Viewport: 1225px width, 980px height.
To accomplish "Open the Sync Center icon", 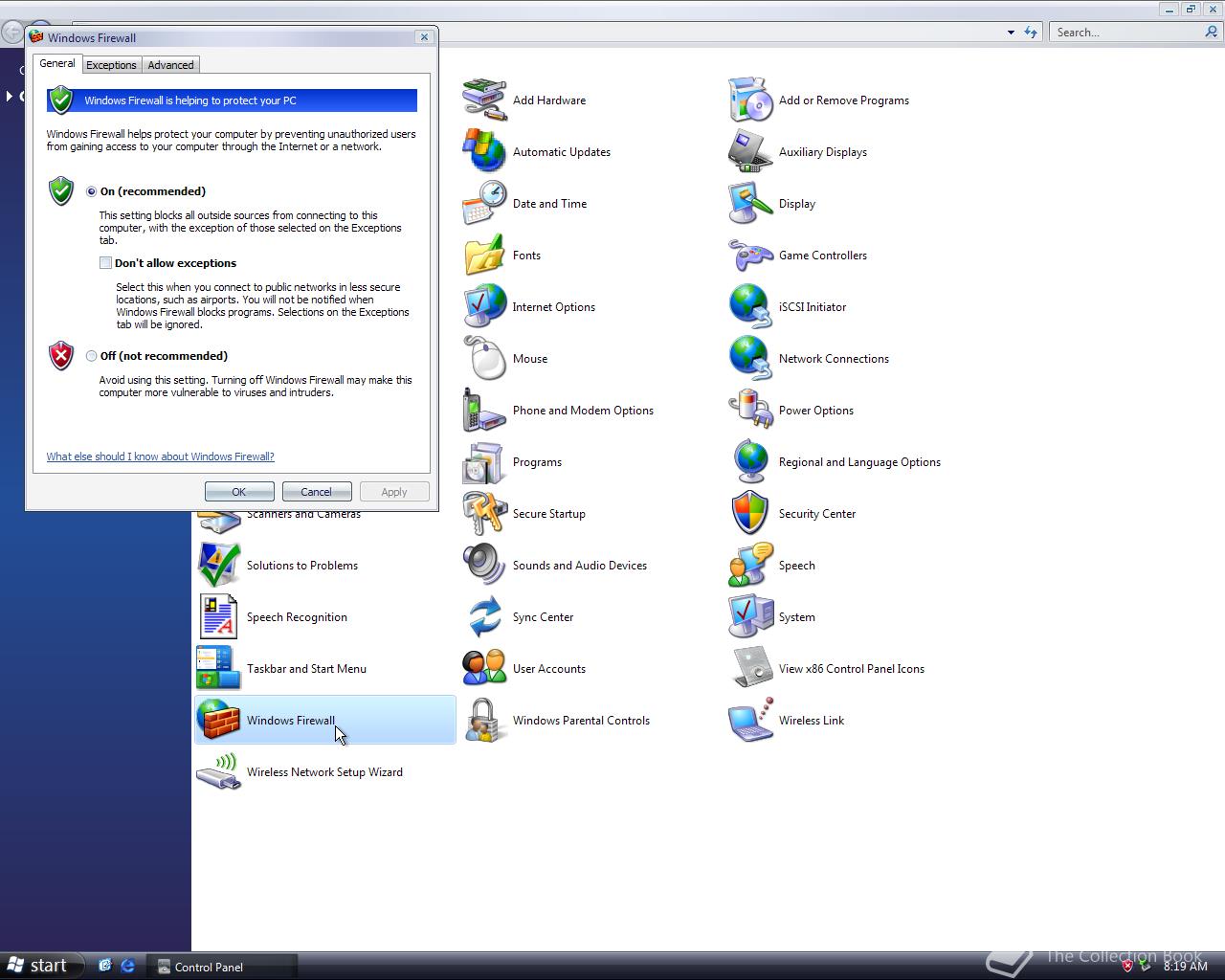I will point(484,616).
